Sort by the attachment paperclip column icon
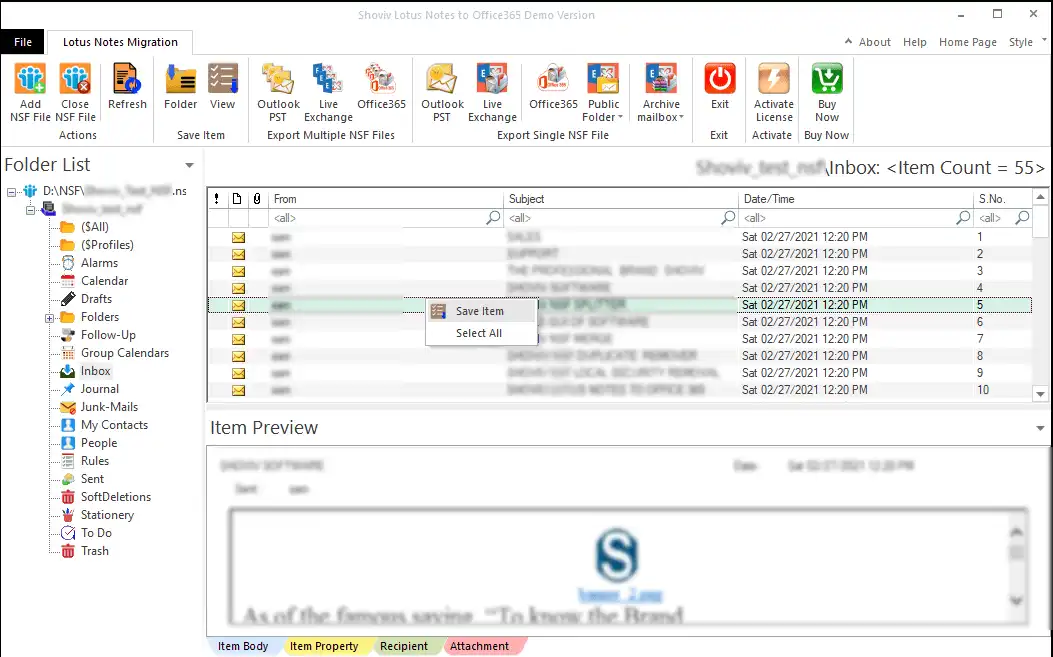1053x657 pixels. click(x=257, y=199)
